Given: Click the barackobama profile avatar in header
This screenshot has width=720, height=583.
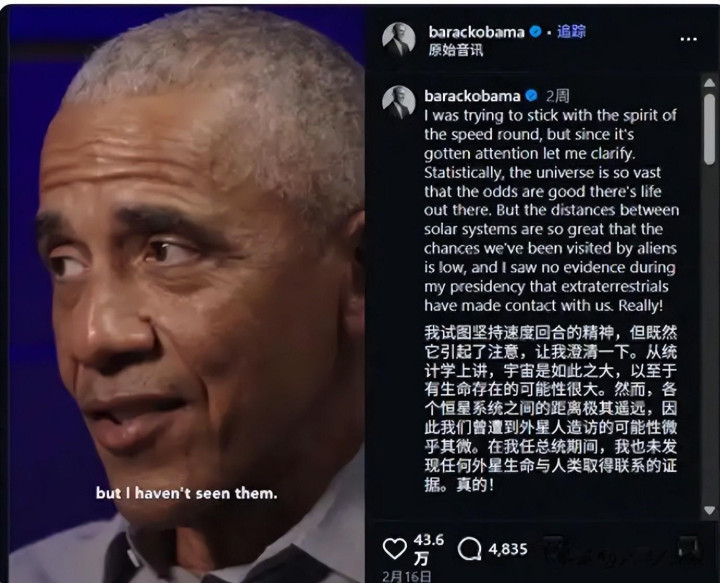Looking at the screenshot, I should 399,39.
